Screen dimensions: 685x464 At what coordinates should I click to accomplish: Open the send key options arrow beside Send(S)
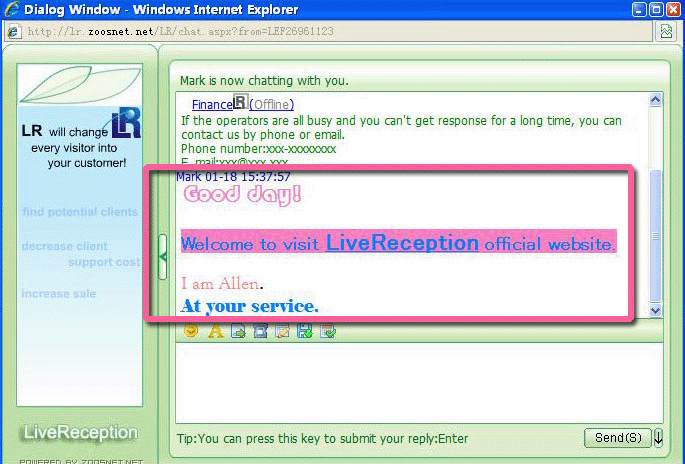pos(658,437)
